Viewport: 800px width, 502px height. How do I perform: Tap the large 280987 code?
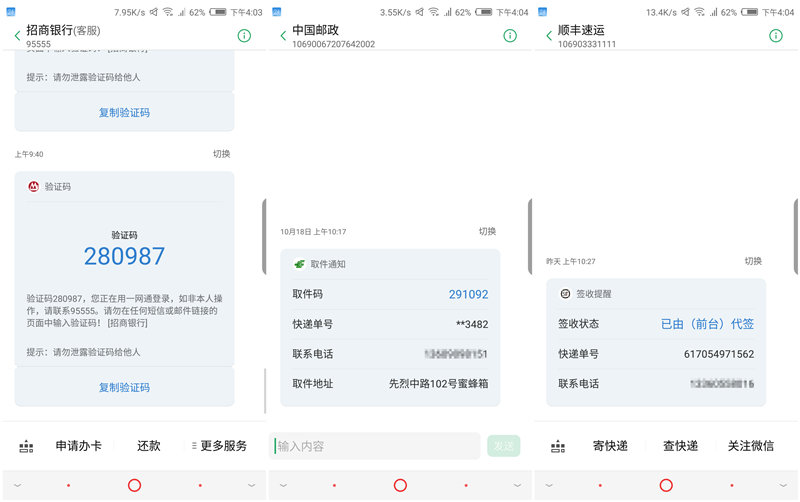click(x=124, y=256)
